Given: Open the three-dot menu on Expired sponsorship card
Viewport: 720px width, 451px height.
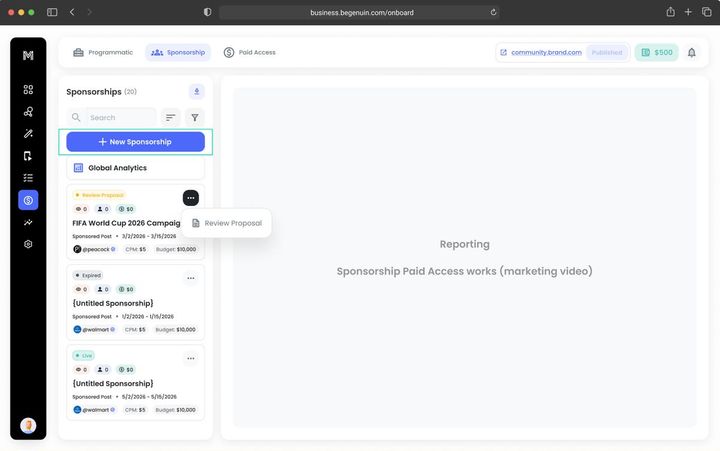Looking at the screenshot, I should coord(191,278).
